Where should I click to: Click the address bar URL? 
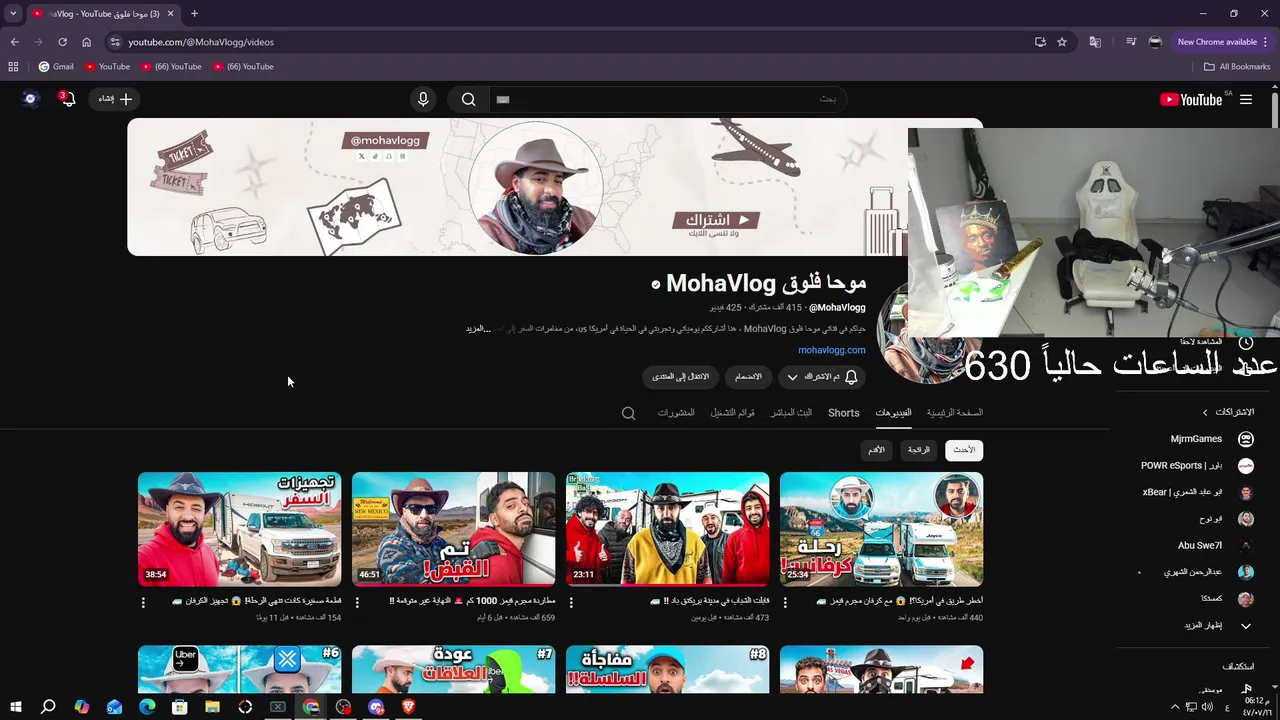tap(201, 42)
